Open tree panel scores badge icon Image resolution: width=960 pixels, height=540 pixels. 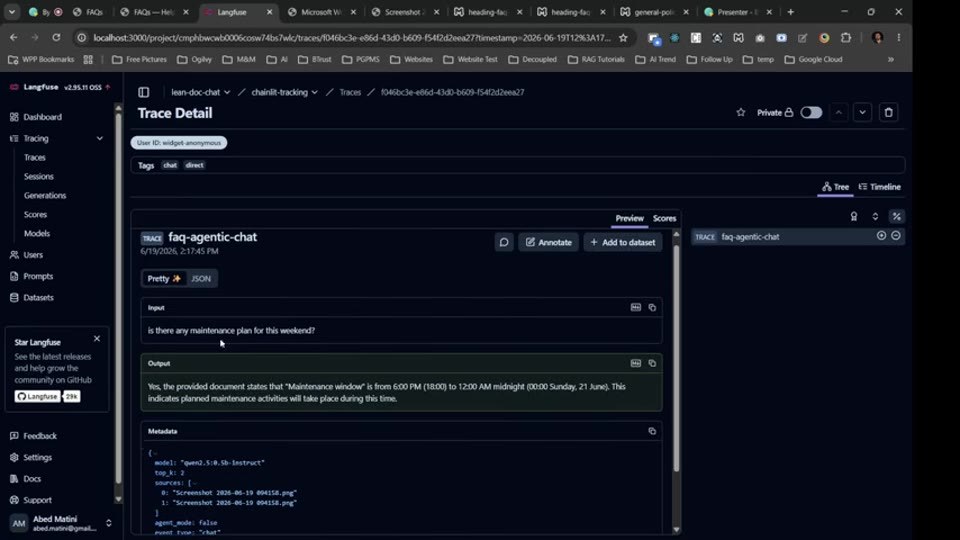(853, 217)
